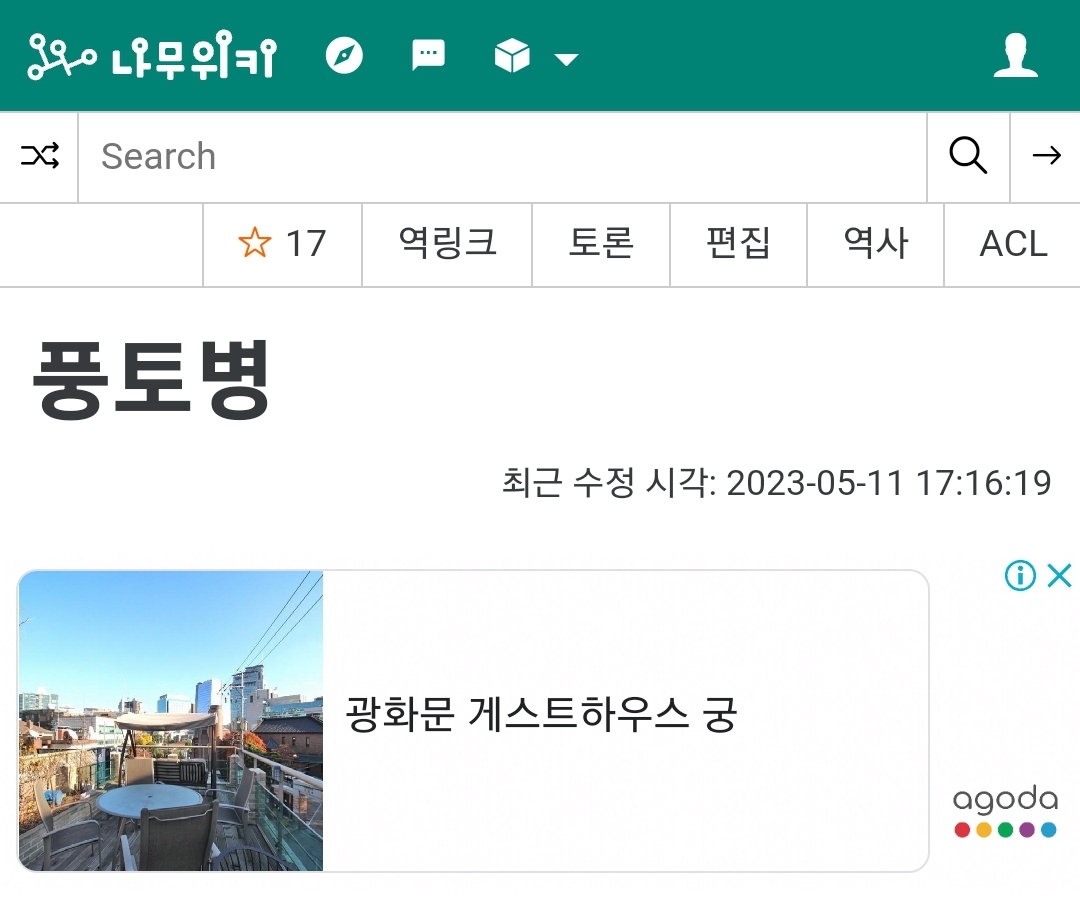The image size is (1080, 915).
Task: Focus the Search input field
Action: click(502, 157)
